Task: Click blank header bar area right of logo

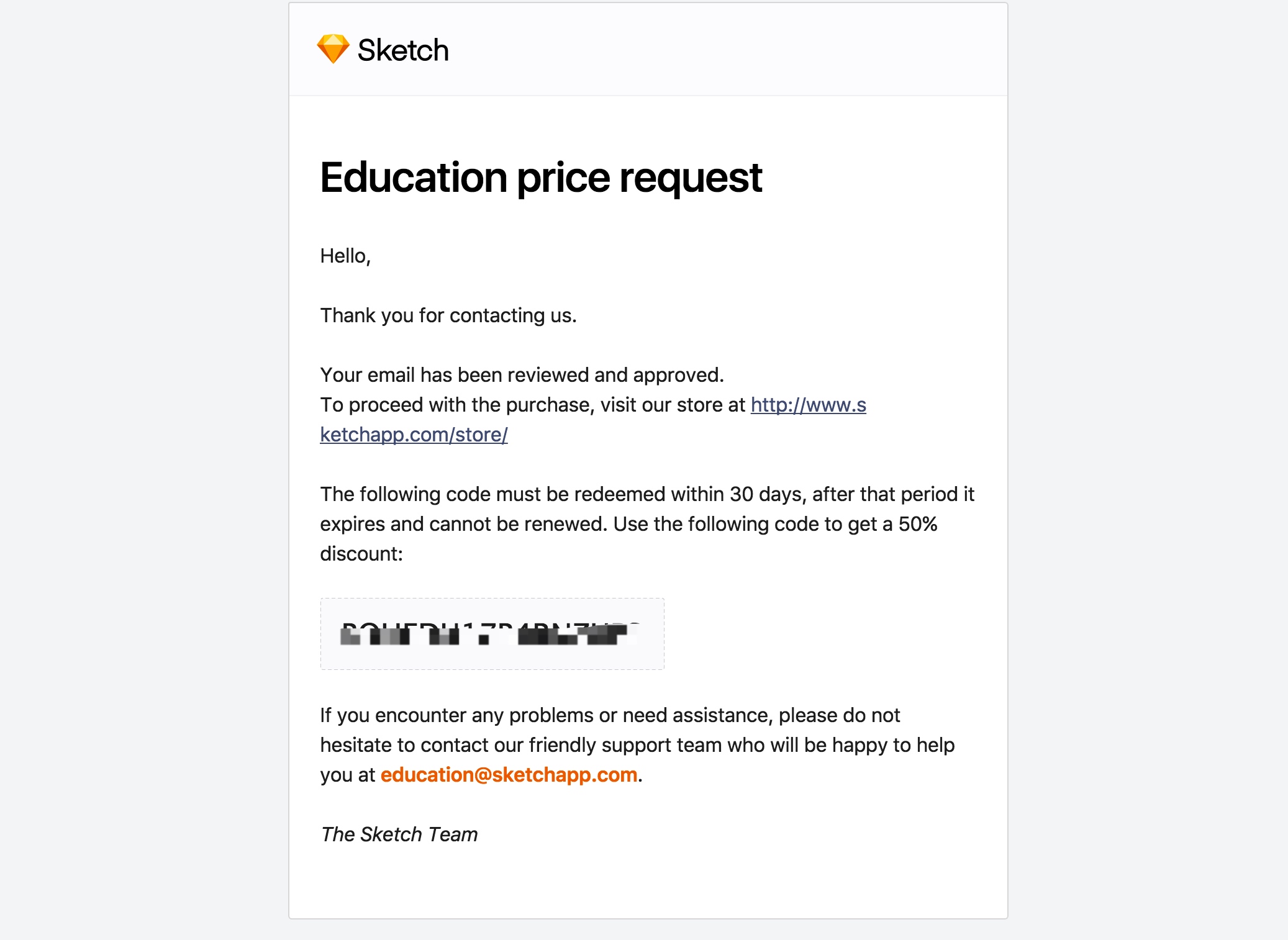Action: point(727,50)
